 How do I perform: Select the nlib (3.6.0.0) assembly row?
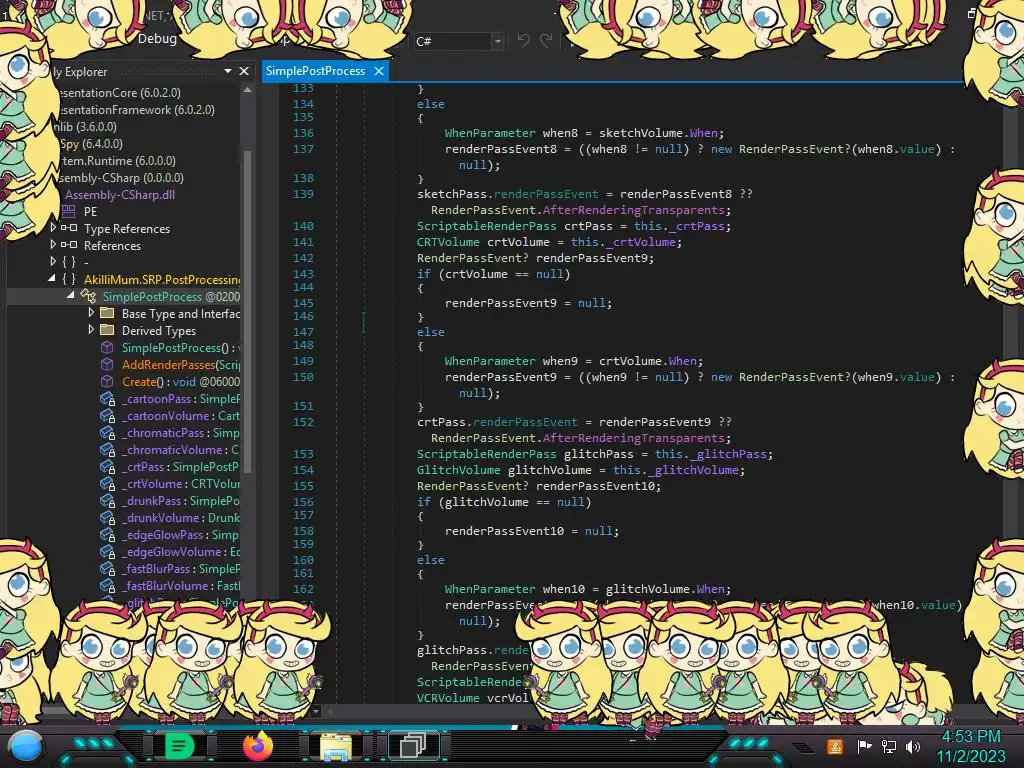[87, 127]
